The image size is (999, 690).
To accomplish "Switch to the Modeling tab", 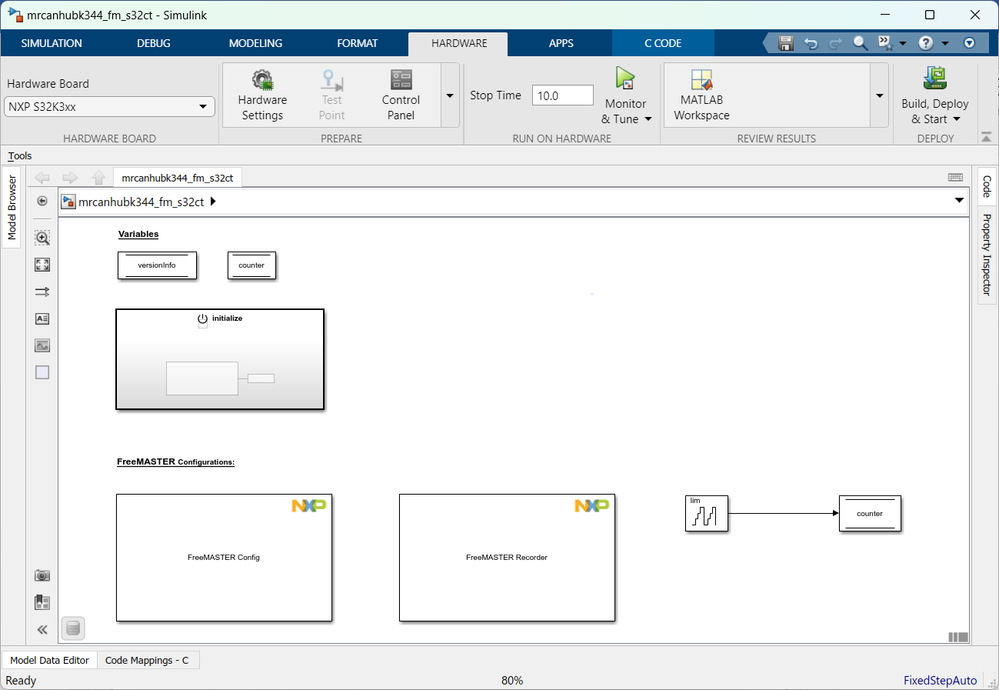I will (255, 43).
